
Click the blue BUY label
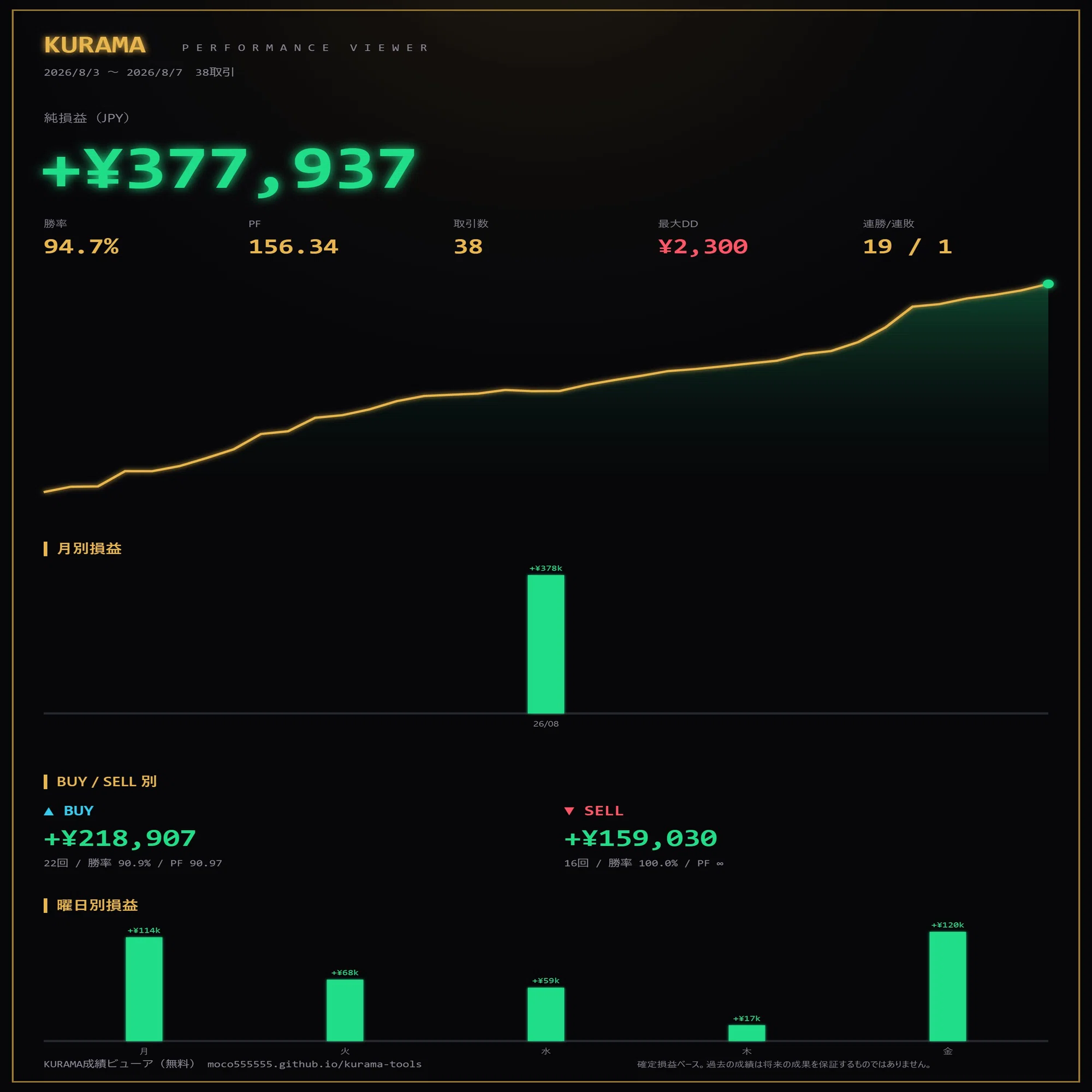pos(79,810)
